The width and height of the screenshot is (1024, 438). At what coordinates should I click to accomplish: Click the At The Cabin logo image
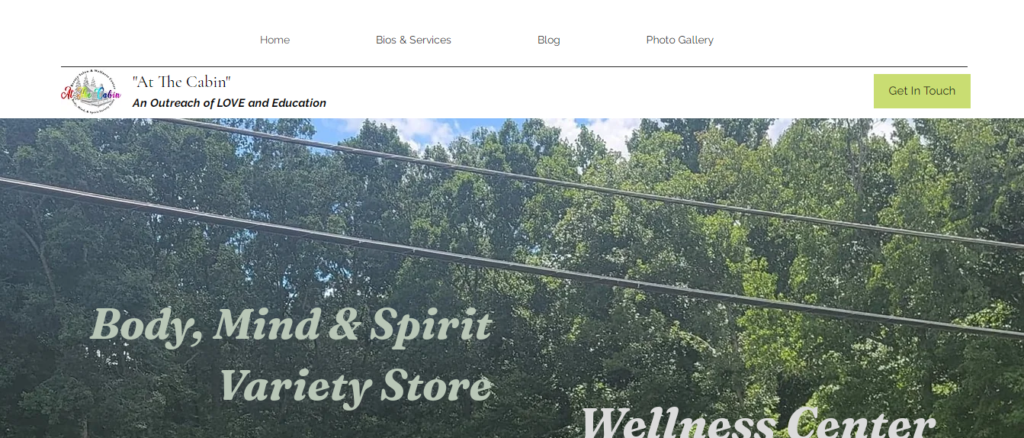[91, 93]
